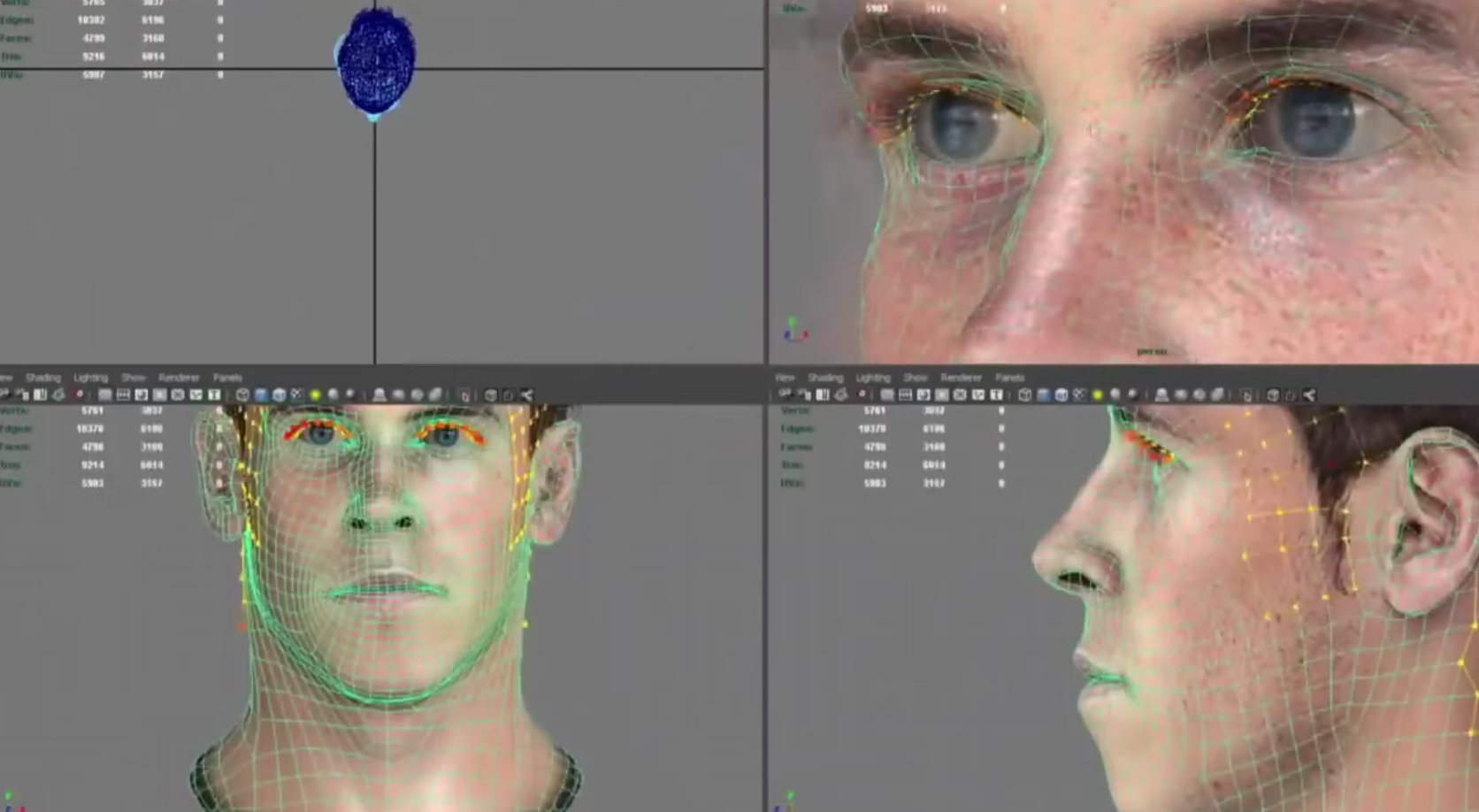The width and height of the screenshot is (1479, 812).
Task: Click wireframe cube icon in front-view panel toolbar
Action: tap(242, 395)
